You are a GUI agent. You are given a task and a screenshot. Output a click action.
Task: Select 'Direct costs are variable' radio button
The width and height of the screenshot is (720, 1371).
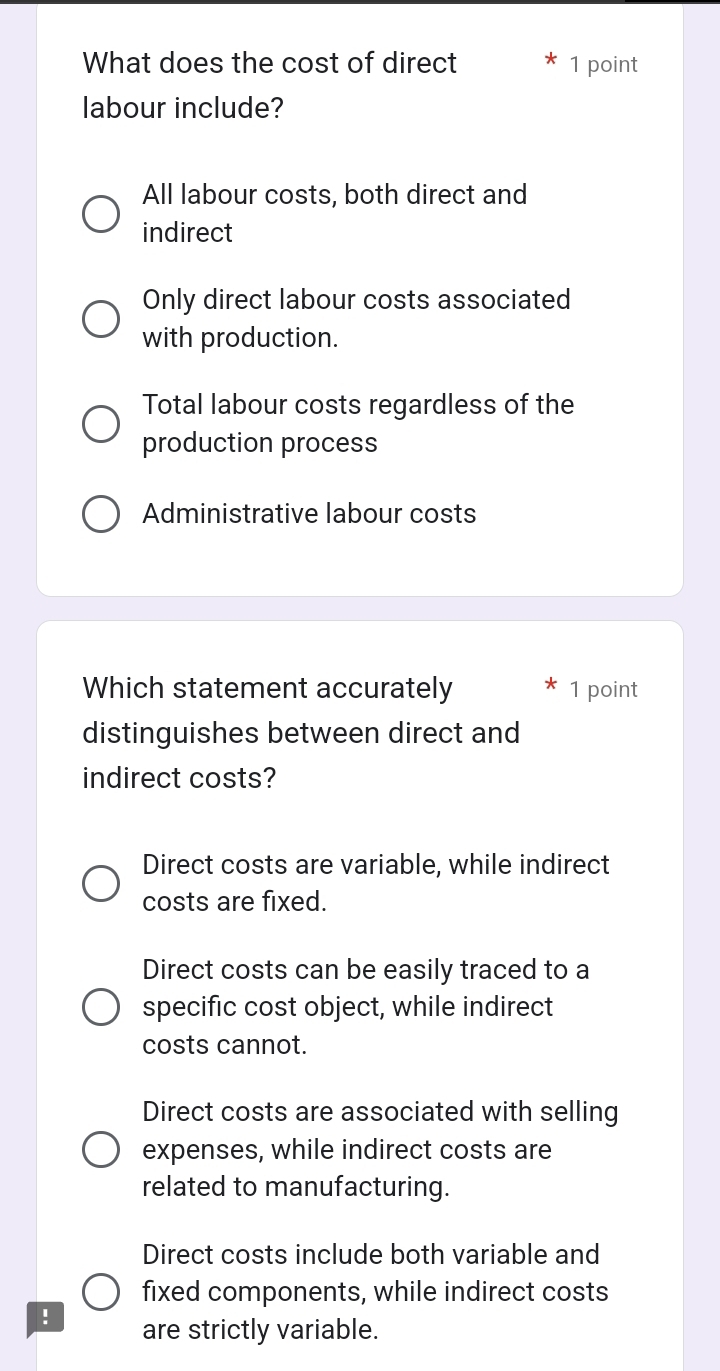(x=100, y=884)
